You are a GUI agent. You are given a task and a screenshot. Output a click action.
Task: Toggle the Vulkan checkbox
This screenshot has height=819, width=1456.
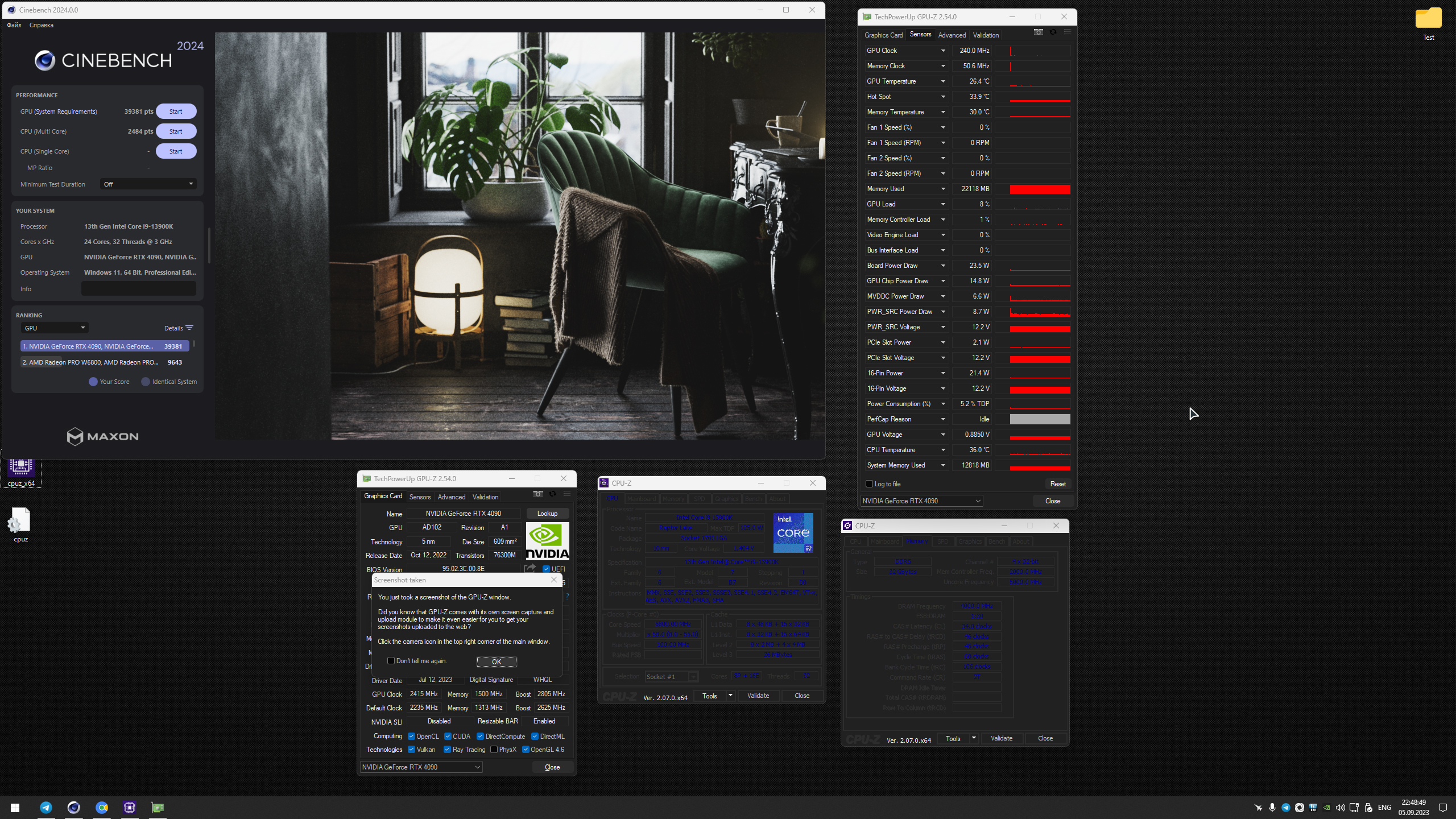pyautogui.click(x=411, y=749)
